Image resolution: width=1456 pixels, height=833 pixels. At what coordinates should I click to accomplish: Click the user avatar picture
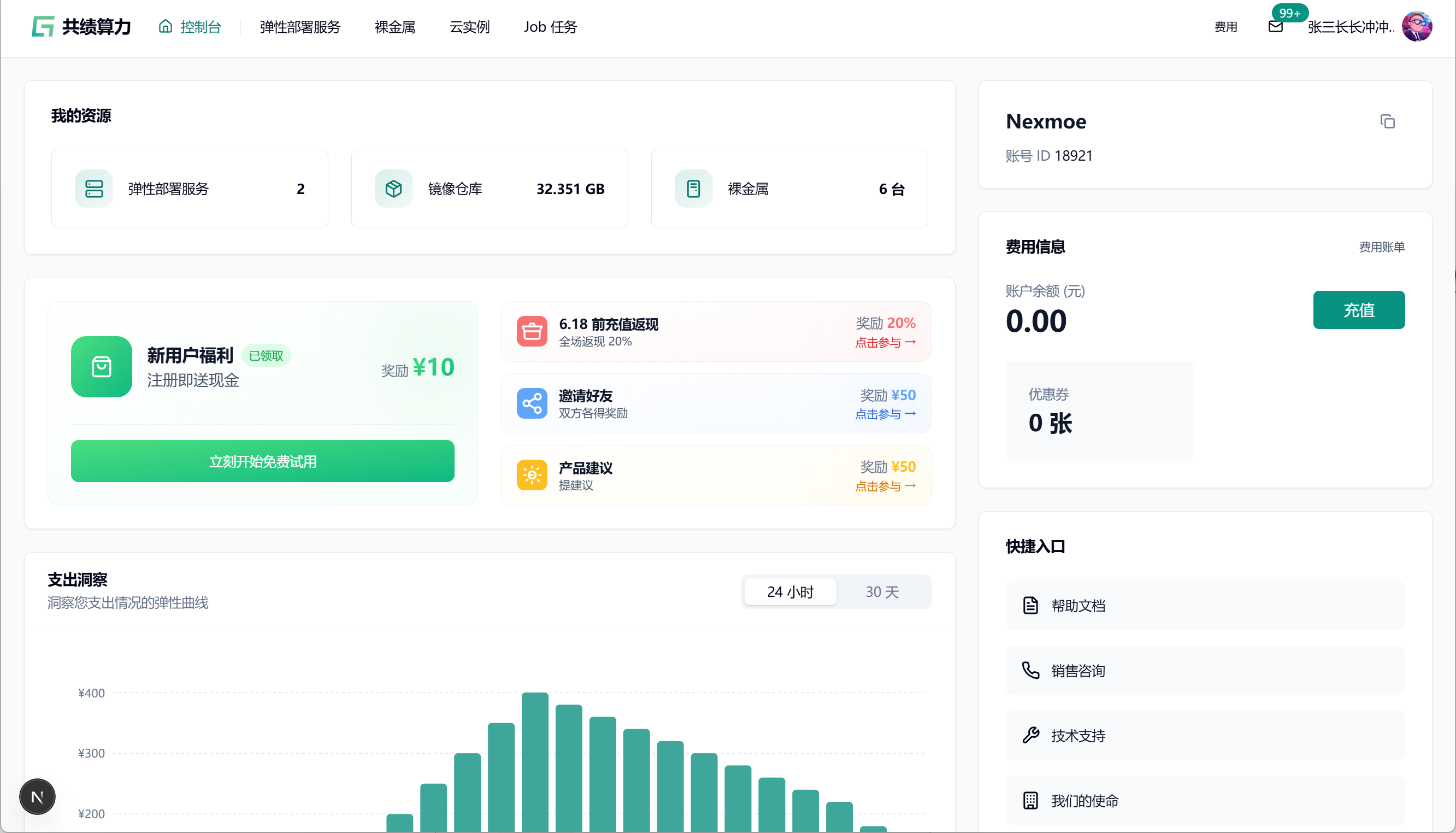(1417, 26)
